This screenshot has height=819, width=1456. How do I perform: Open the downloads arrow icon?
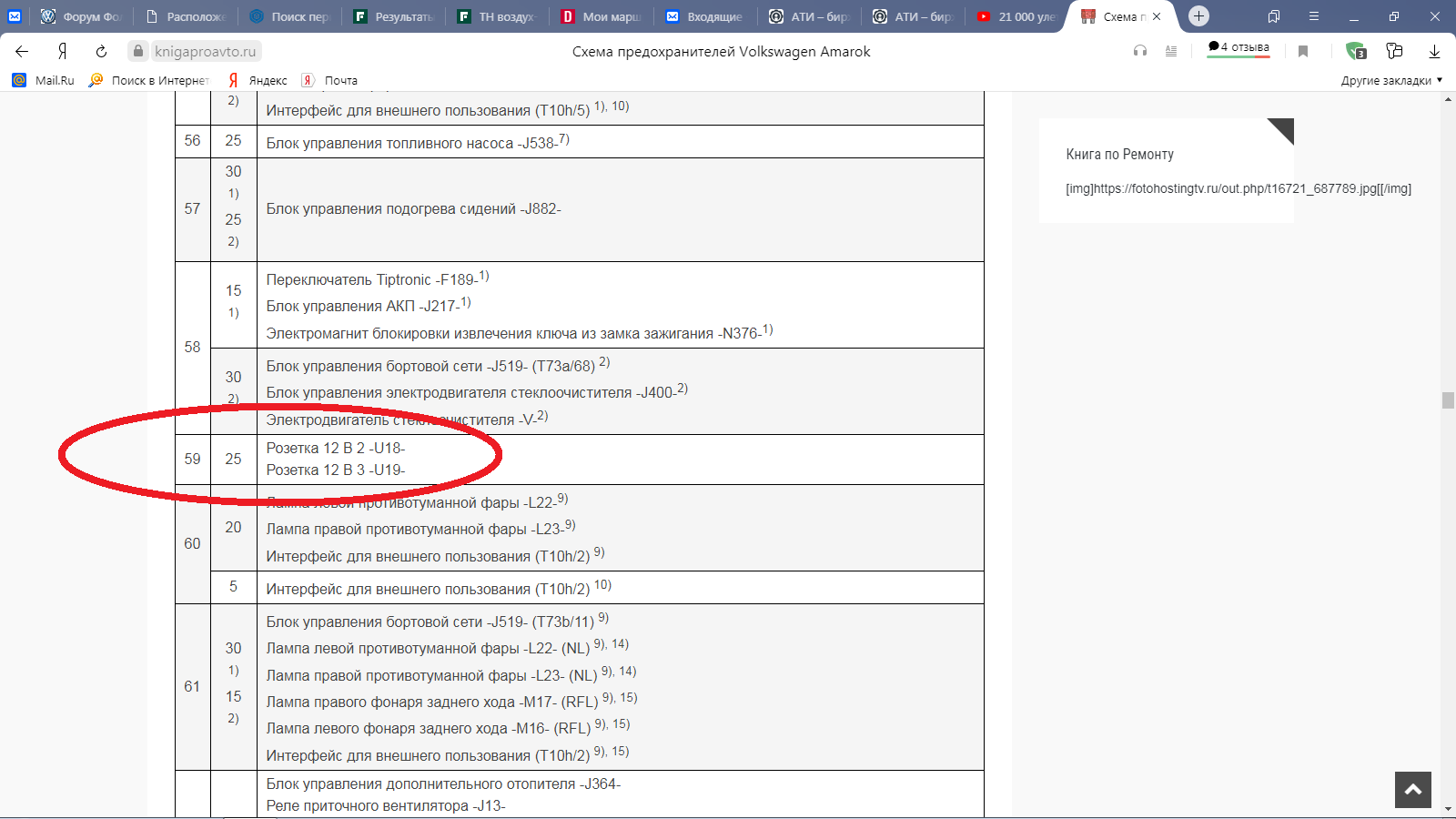1434,51
